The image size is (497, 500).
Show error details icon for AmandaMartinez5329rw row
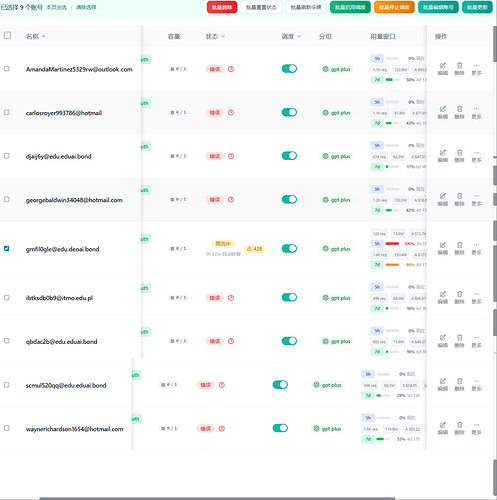point(231,69)
